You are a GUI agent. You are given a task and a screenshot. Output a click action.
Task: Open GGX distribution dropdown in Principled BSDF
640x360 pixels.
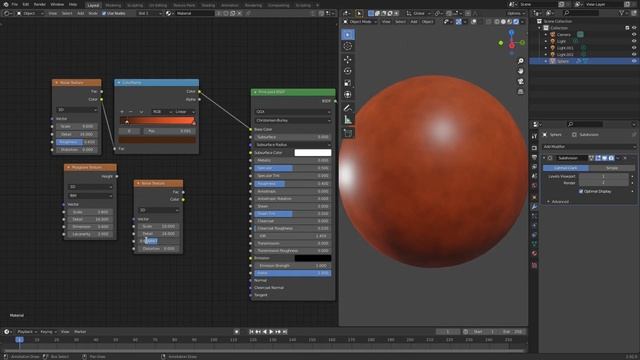(293, 111)
